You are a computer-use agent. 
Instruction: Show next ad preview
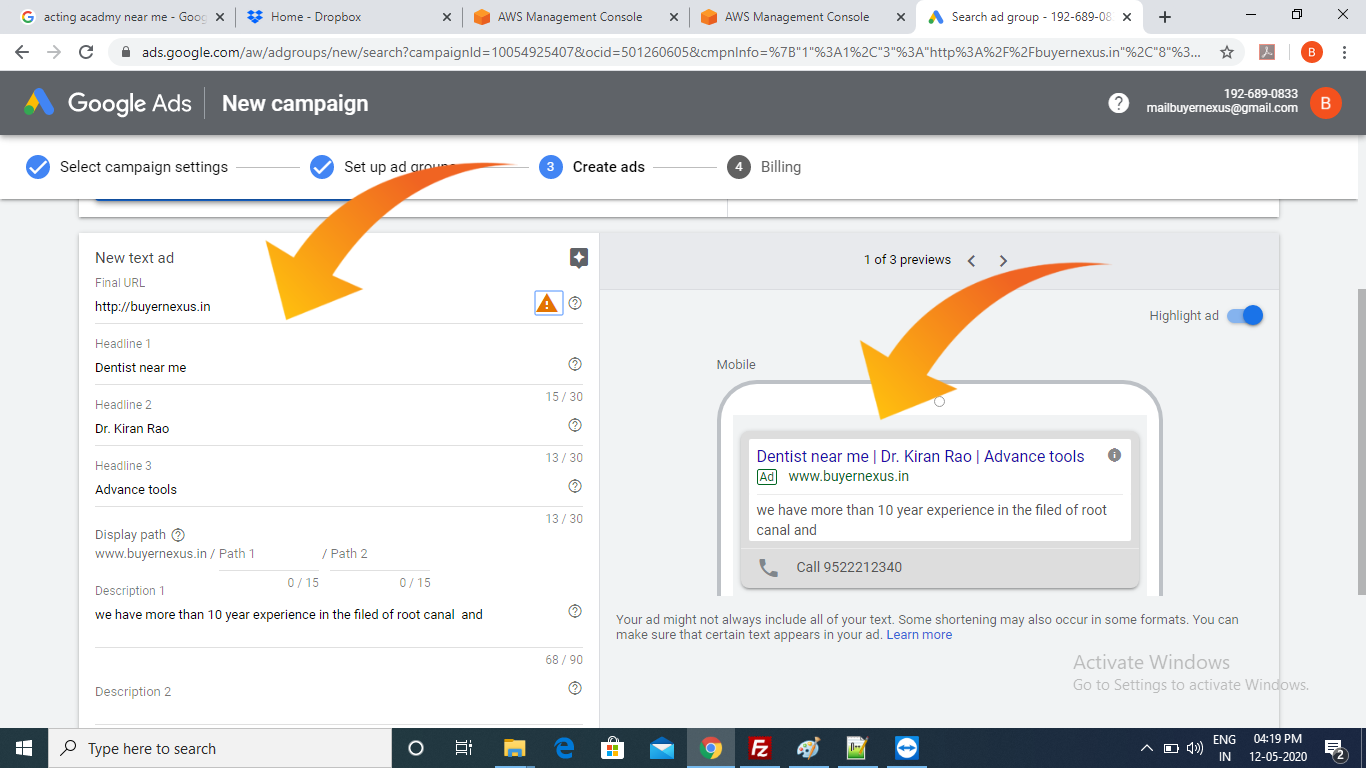1003,260
